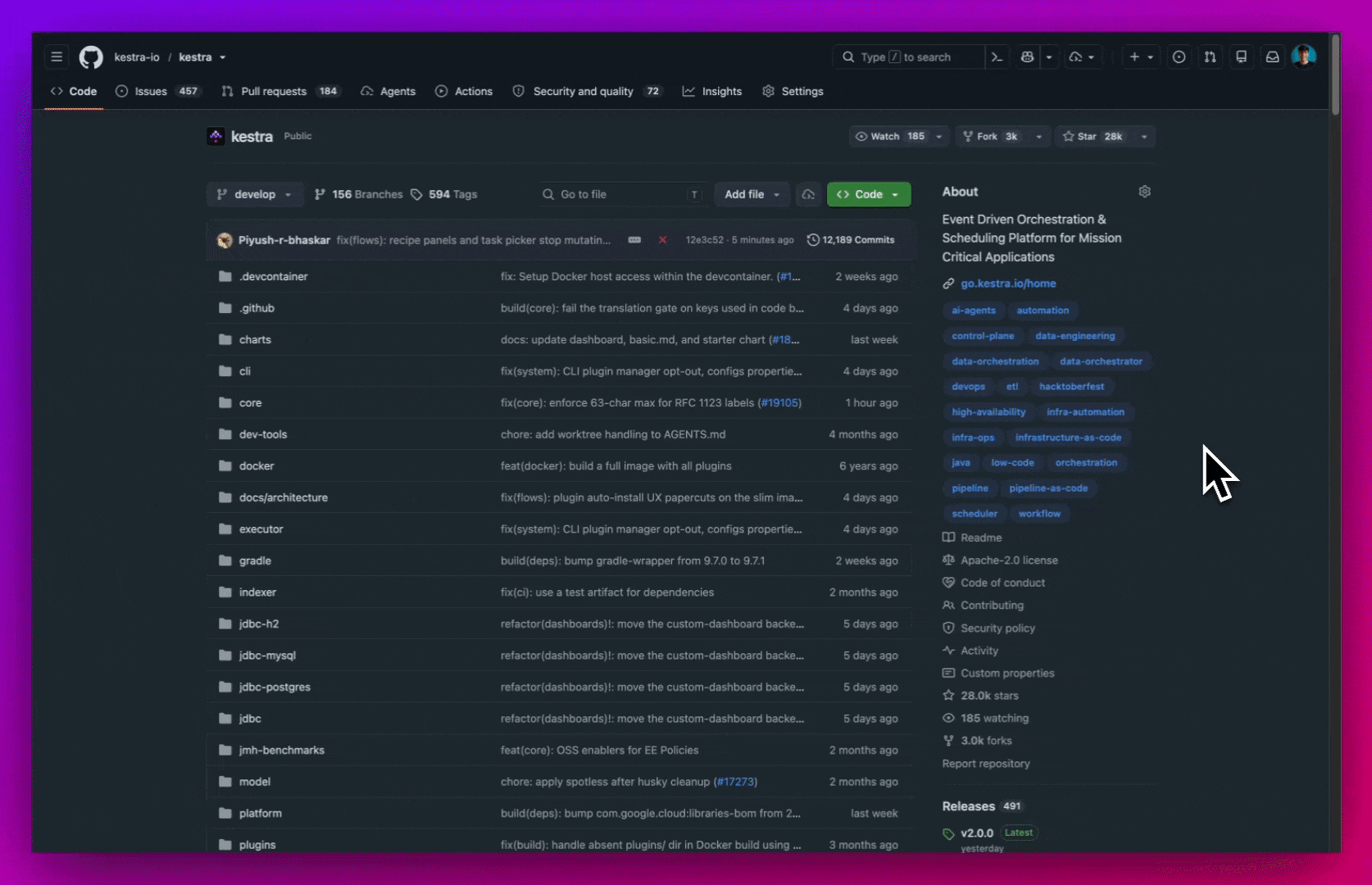
Task: Open the Apache-2.0 license link
Action: tap(1009, 560)
